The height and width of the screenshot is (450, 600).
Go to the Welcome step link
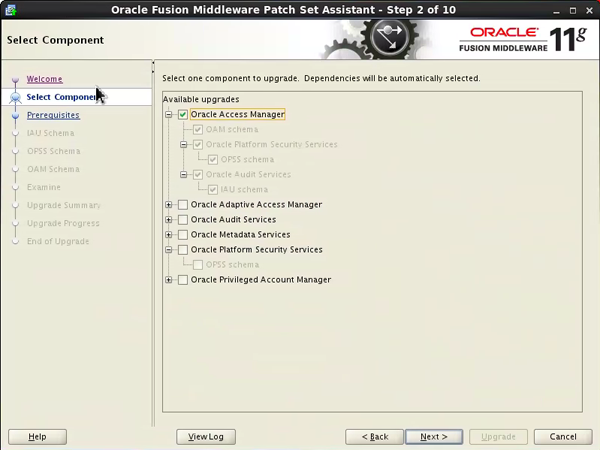(x=44, y=79)
